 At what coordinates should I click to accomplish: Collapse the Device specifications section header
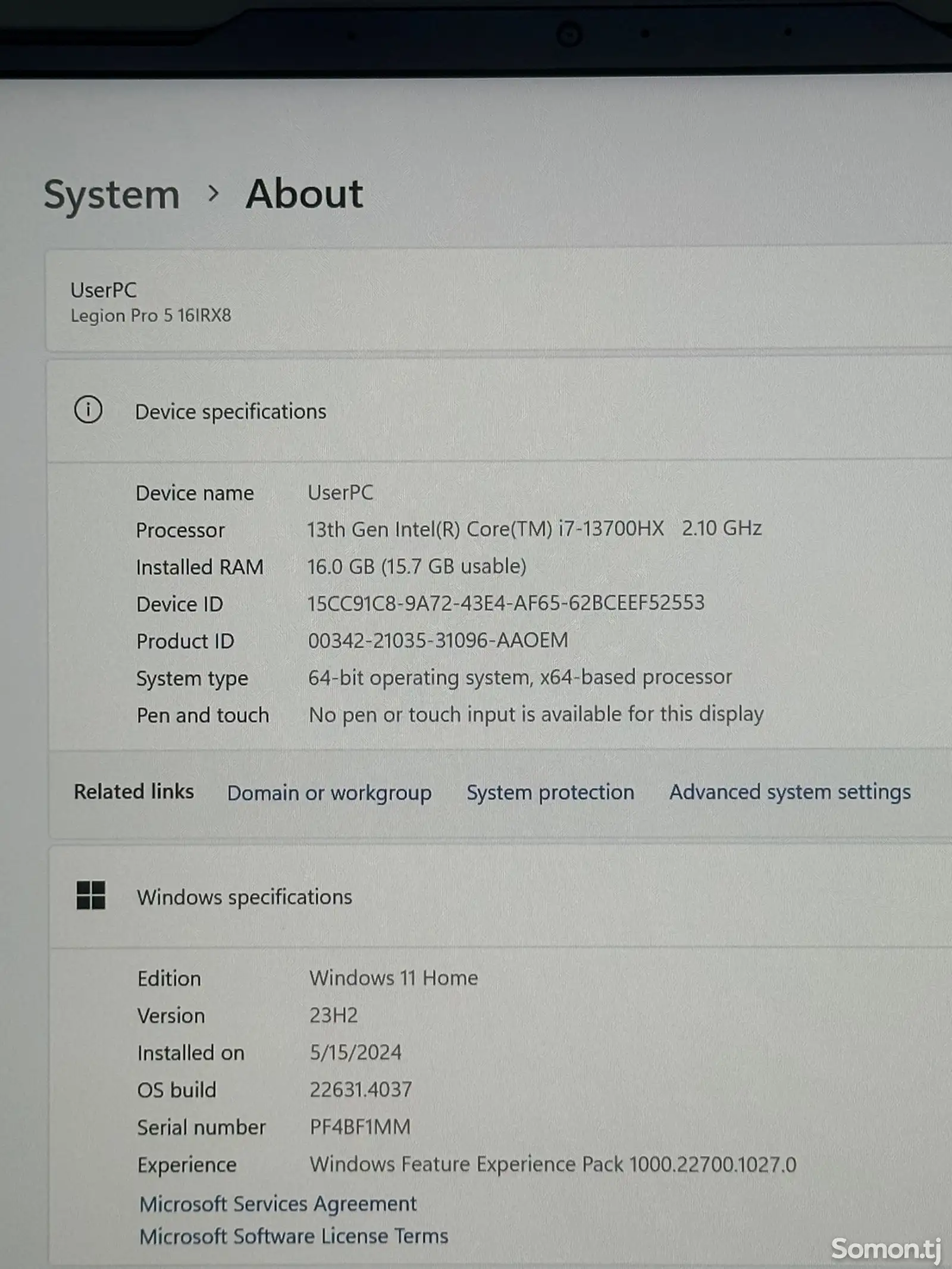coord(500,411)
